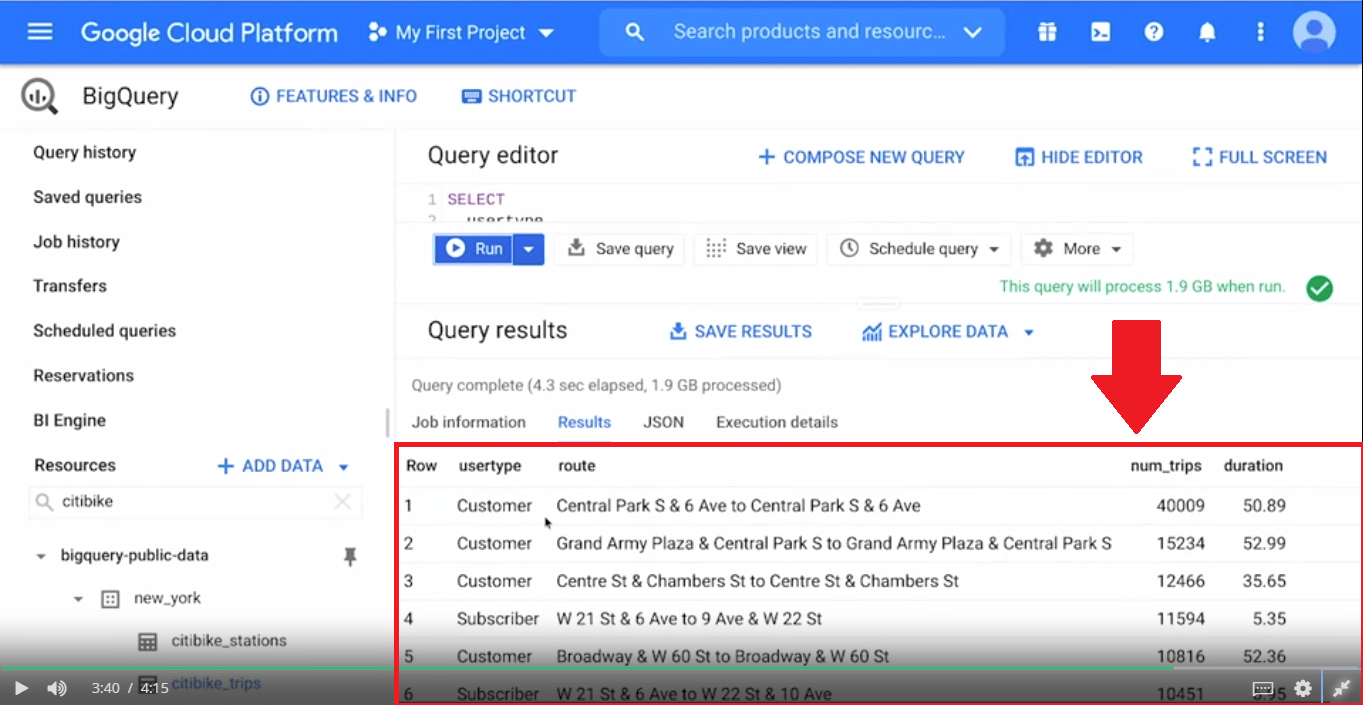Open Scheduled queries in the sidebar

104,331
